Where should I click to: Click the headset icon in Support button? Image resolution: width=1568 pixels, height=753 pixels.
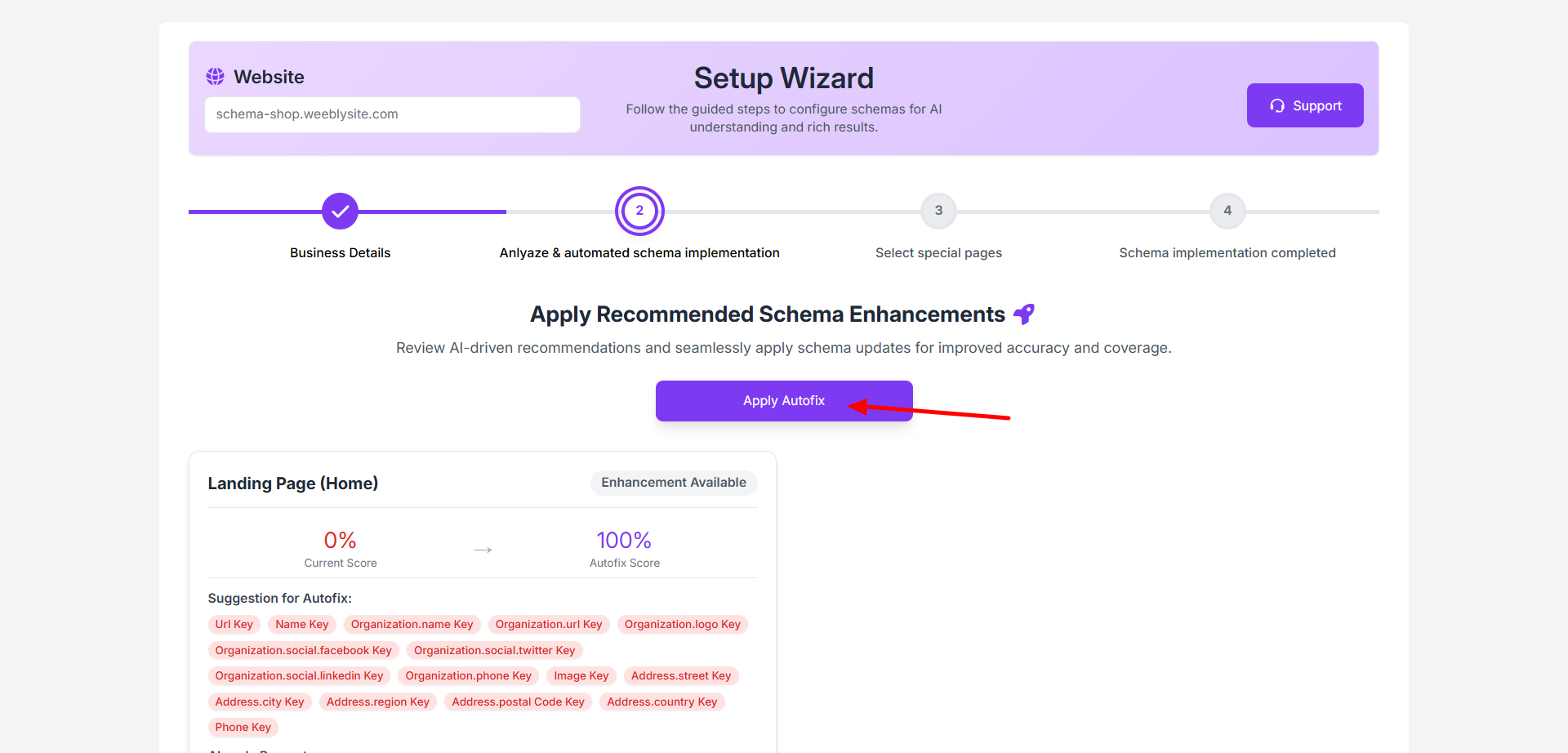(1277, 106)
